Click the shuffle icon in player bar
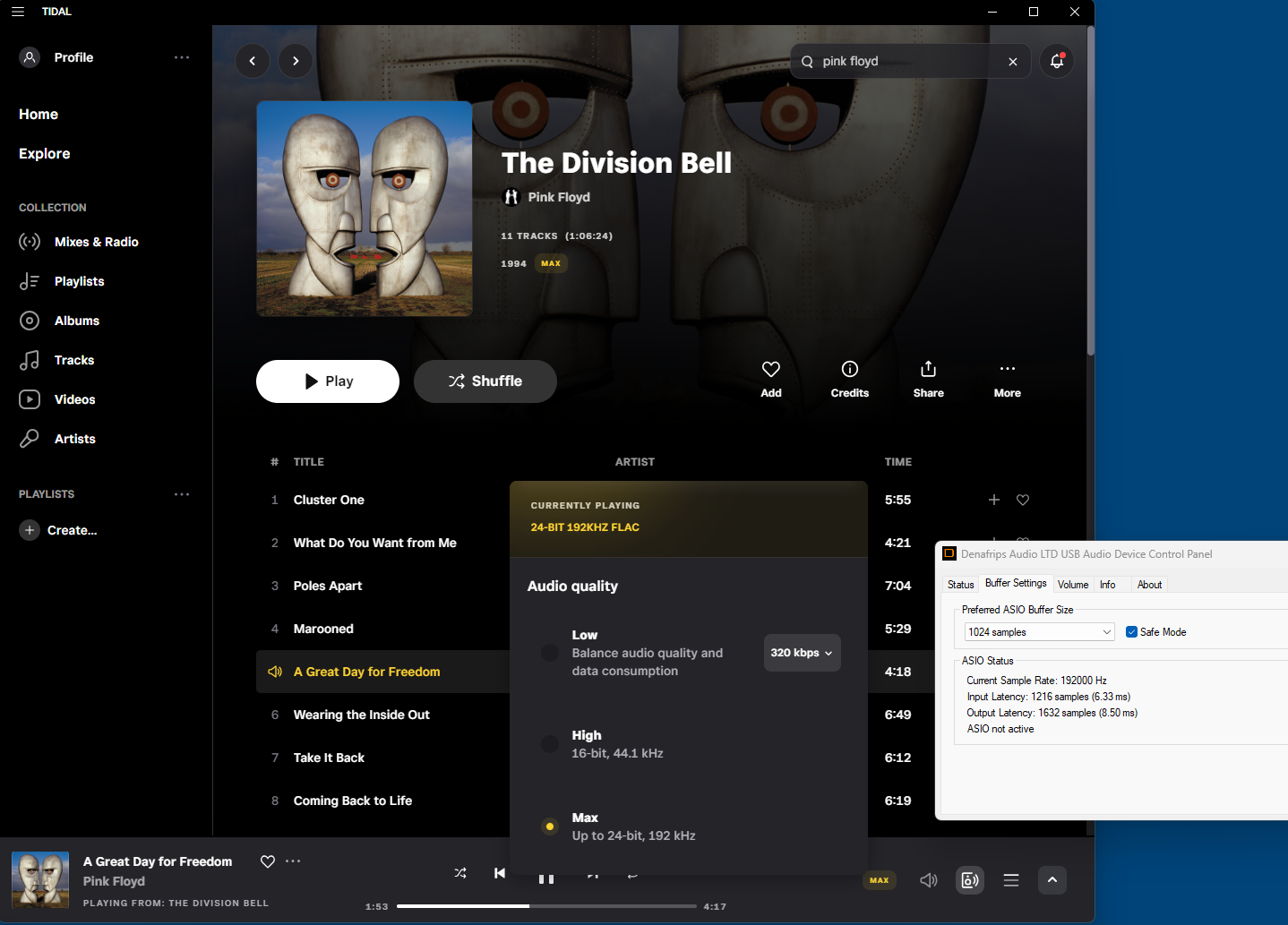The width and height of the screenshot is (1288, 925). pyautogui.click(x=460, y=873)
